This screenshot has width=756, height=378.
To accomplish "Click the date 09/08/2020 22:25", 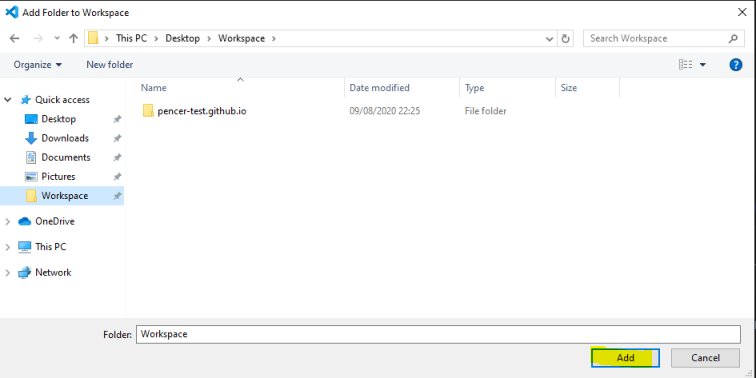I will (385, 111).
